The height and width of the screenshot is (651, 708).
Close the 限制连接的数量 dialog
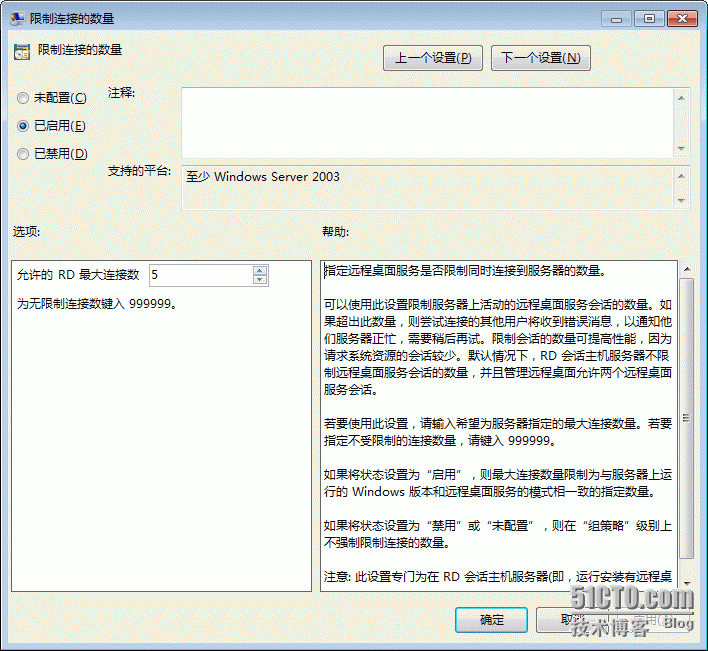pyautogui.click(x=682, y=19)
